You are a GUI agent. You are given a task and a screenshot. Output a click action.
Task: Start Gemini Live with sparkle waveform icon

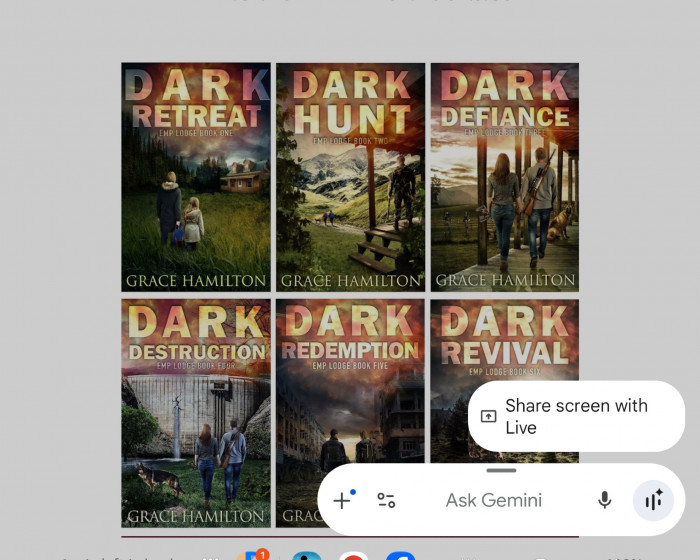[x=653, y=501]
